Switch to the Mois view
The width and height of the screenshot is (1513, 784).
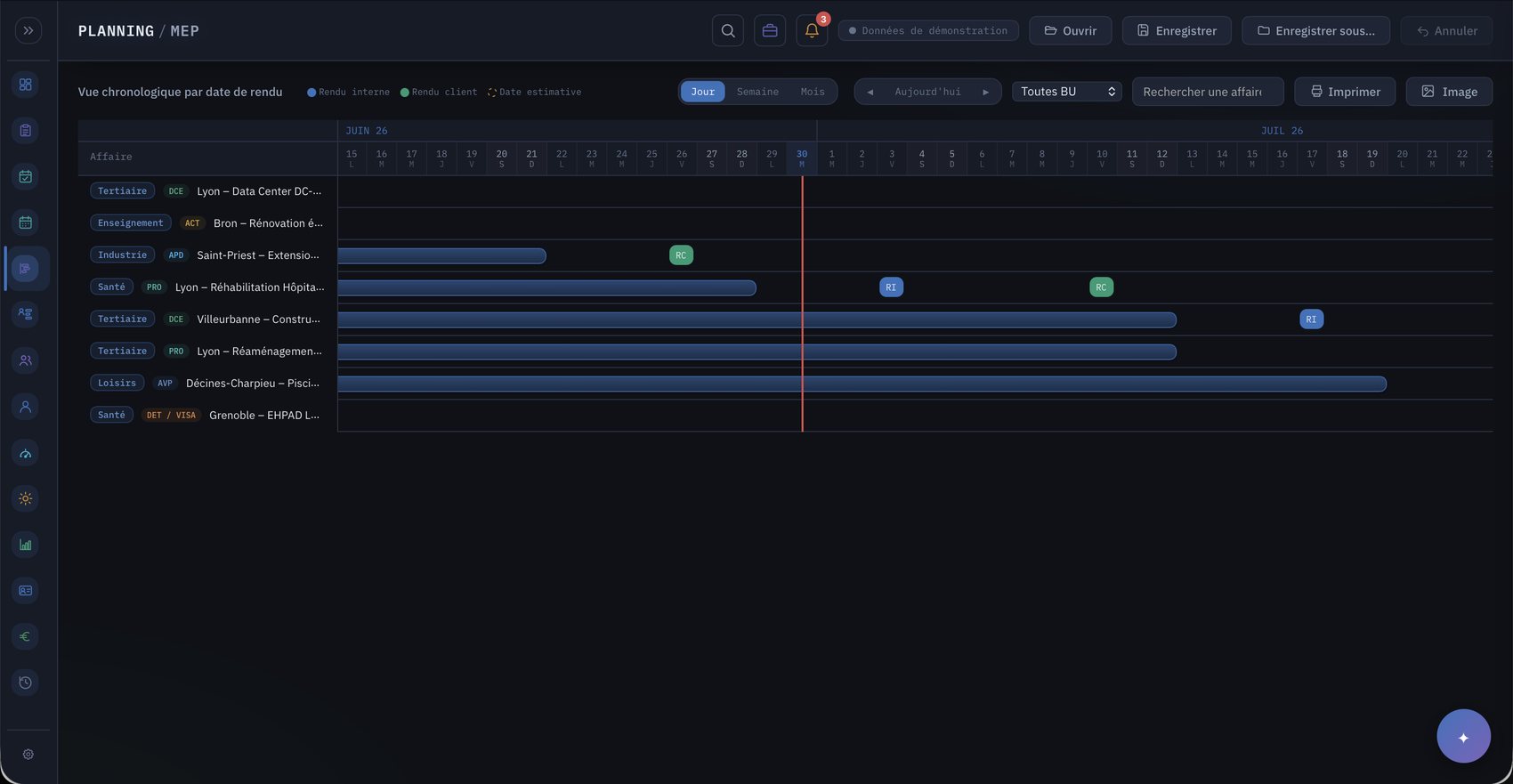(x=813, y=92)
